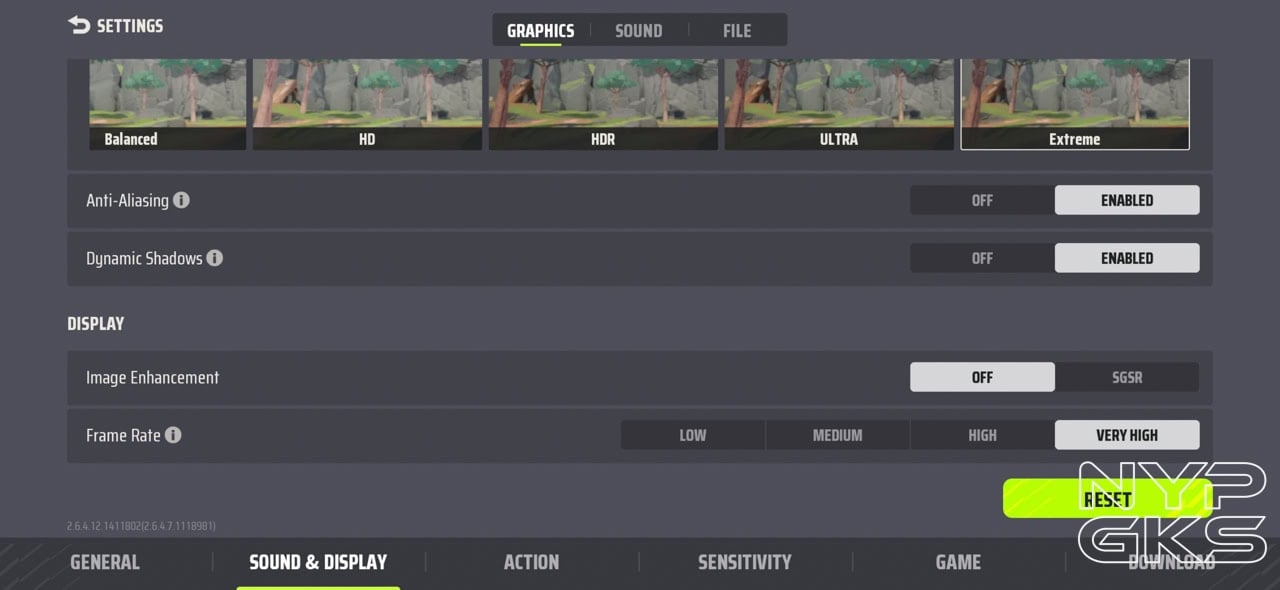Switch to the GRAPHICS tab

coord(540,31)
